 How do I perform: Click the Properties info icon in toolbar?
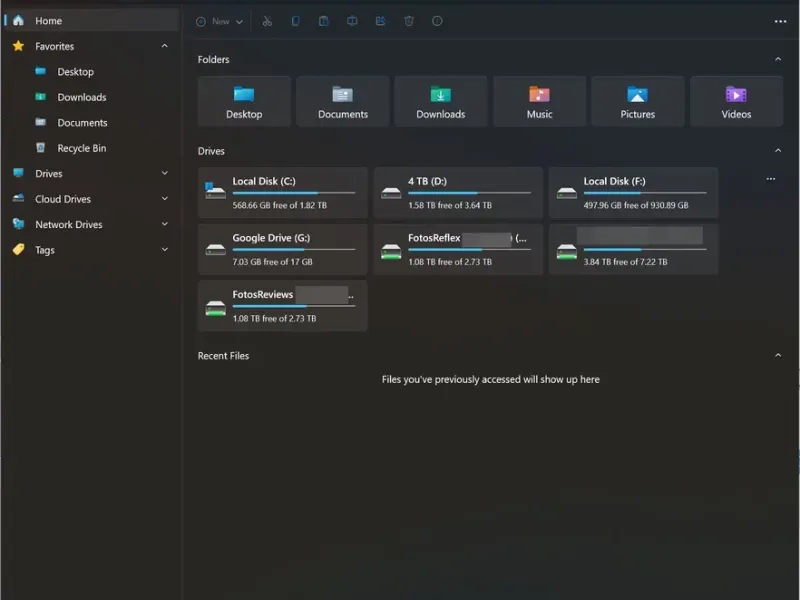pyautogui.click(x=437, y=21)
